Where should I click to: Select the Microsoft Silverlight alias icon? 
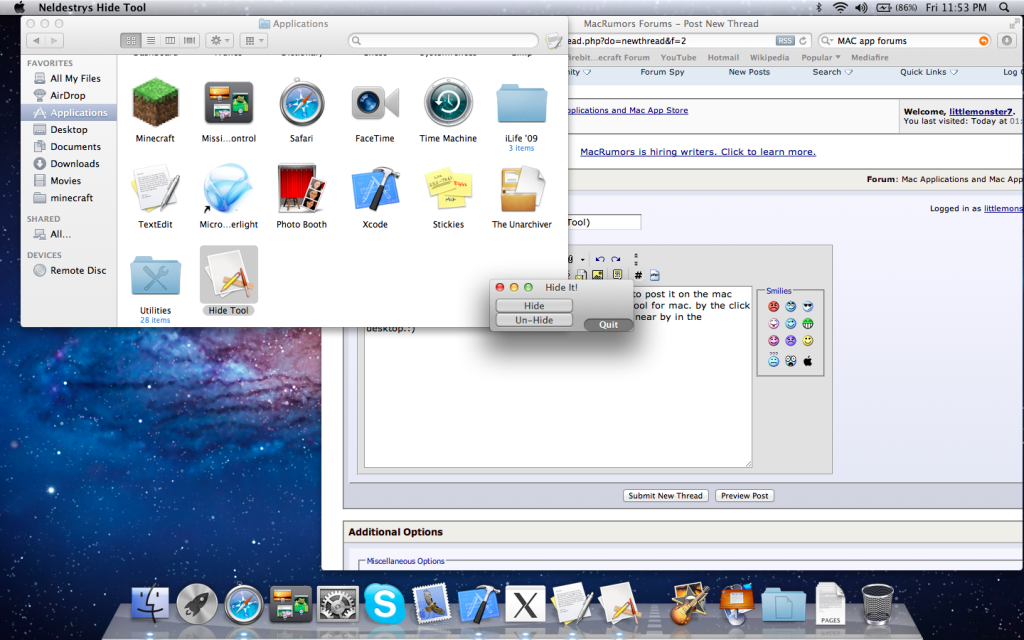click(229, 189)
